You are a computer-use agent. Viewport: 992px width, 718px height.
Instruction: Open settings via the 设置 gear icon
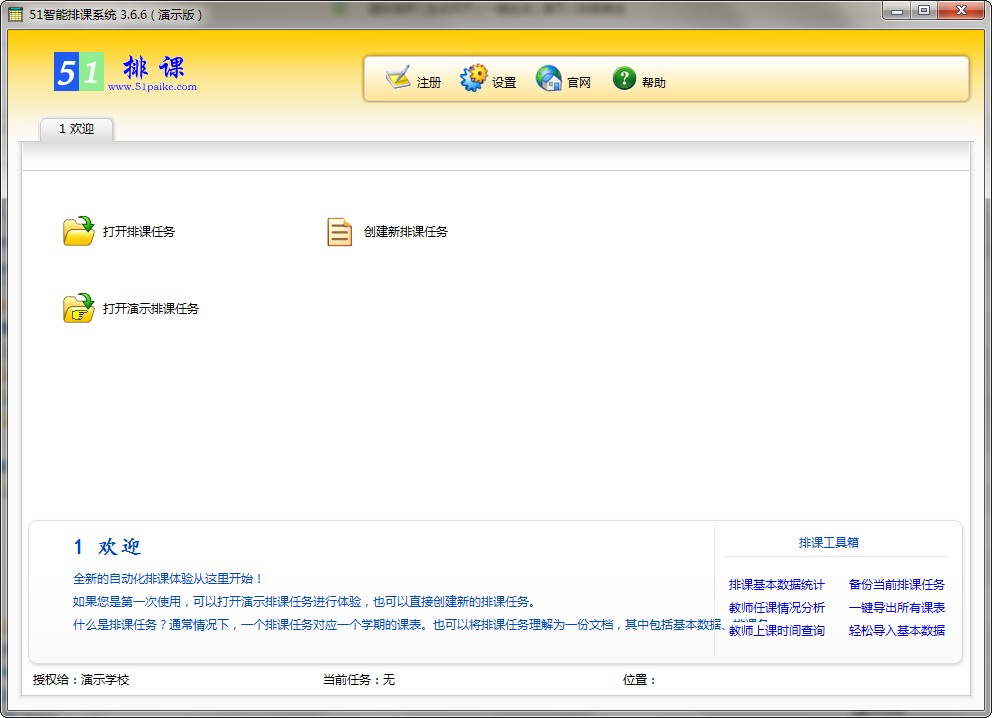[474, 78]
